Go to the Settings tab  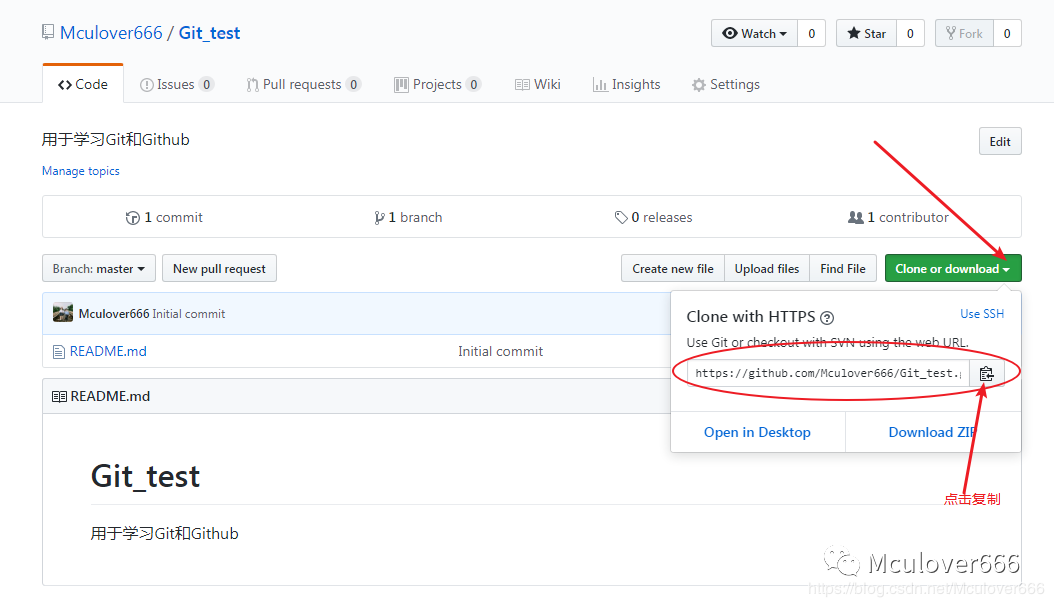click(725, 84)
